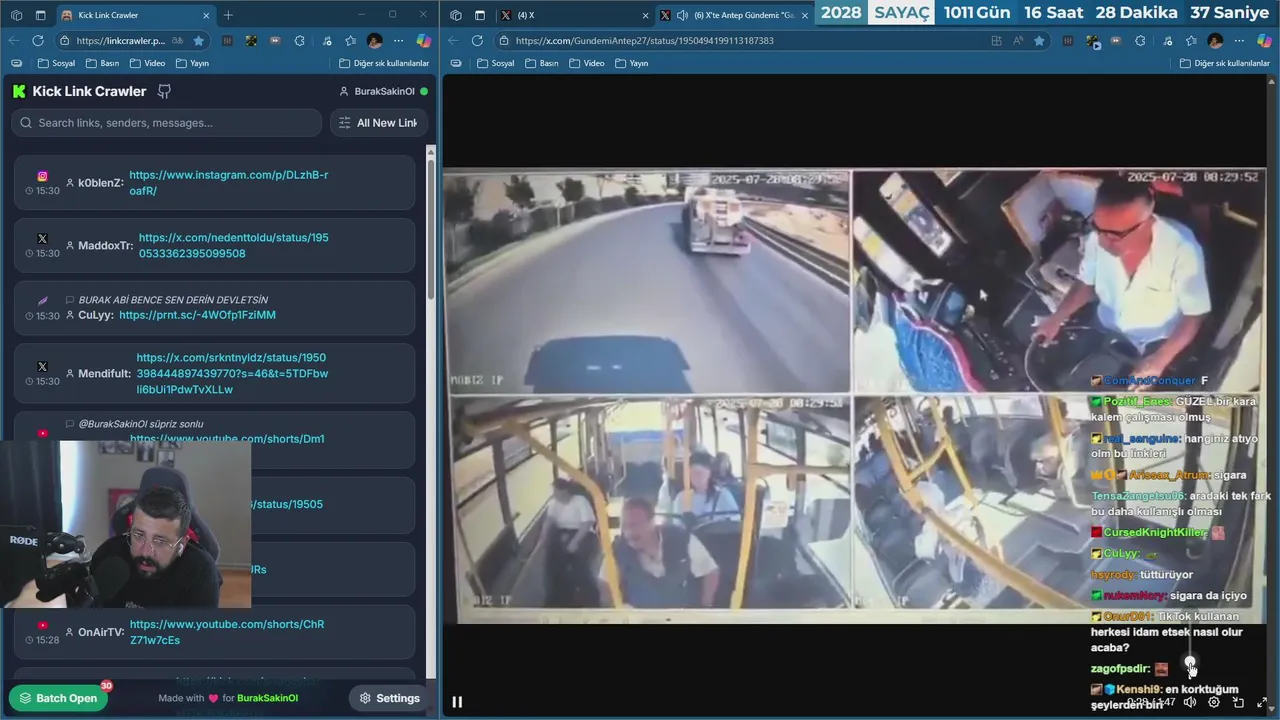The width and height of the screenshot is (1280, 720).
Task: Open the Basın bookmarks folder in linkcrawler window
Action: coord(103,63)
